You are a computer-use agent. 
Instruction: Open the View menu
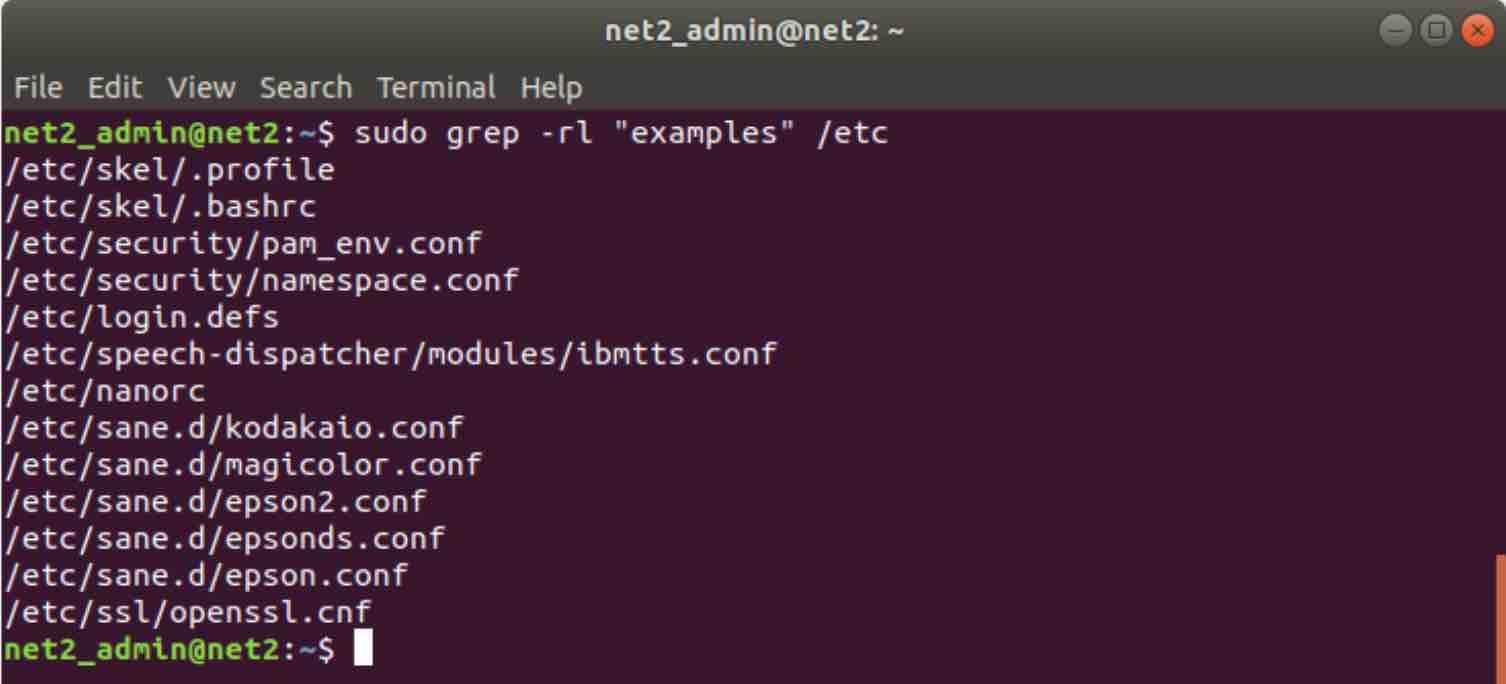click(200, 88)
